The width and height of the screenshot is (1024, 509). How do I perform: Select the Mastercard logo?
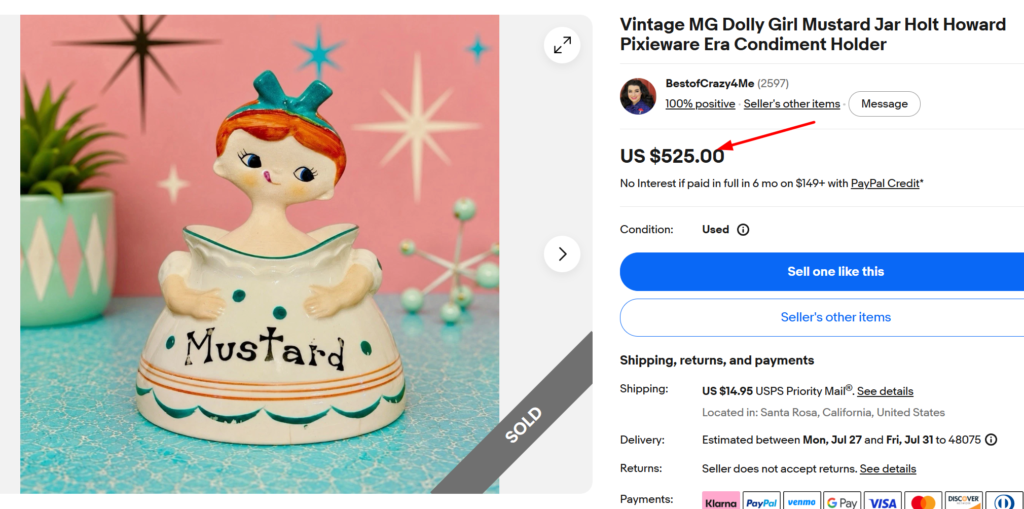pos(923,501)
